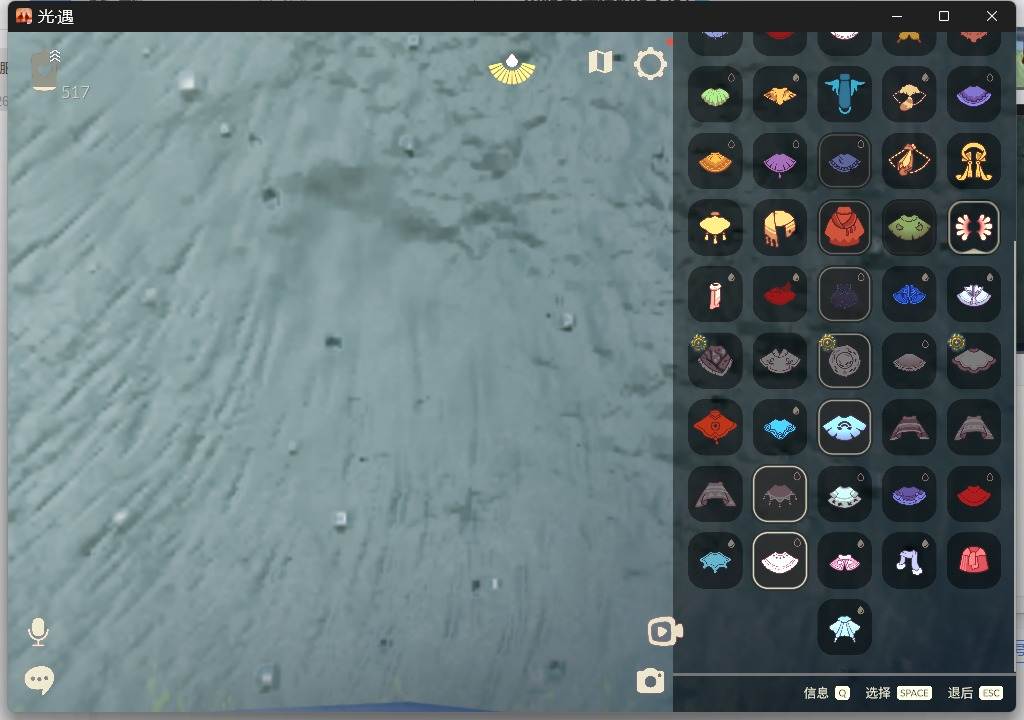Image resolution: width=1024 pixels, height=720 pixels.
Task: Click the 选择 SPACE select button
Action: 898,693
